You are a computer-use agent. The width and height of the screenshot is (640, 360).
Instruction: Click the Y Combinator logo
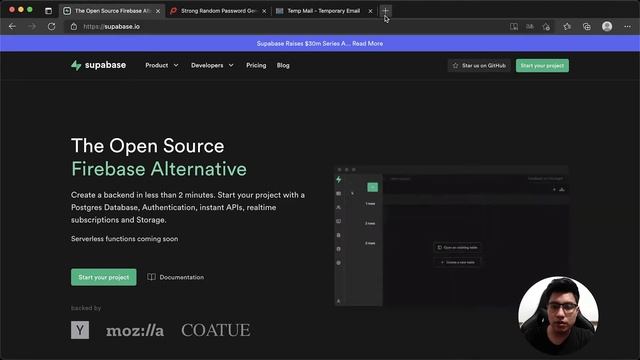click(80, 330)
